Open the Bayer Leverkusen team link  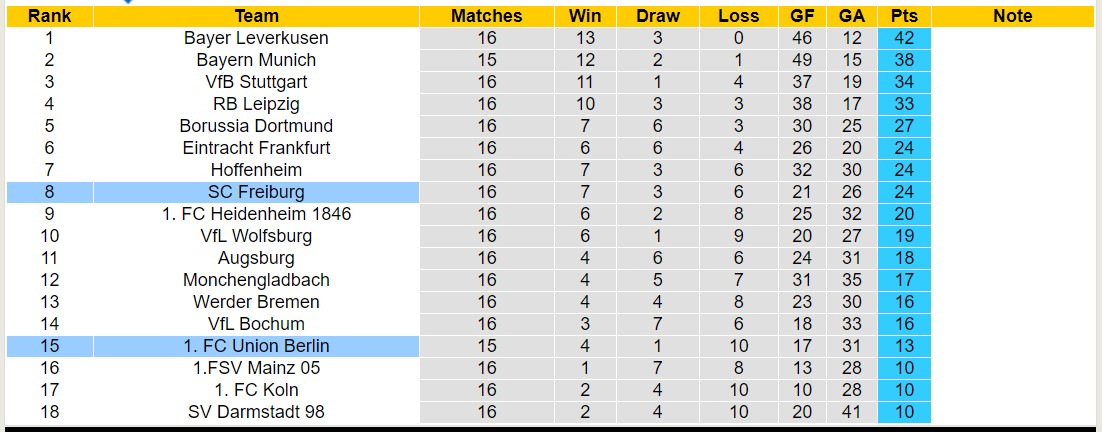tap(256, 38)
